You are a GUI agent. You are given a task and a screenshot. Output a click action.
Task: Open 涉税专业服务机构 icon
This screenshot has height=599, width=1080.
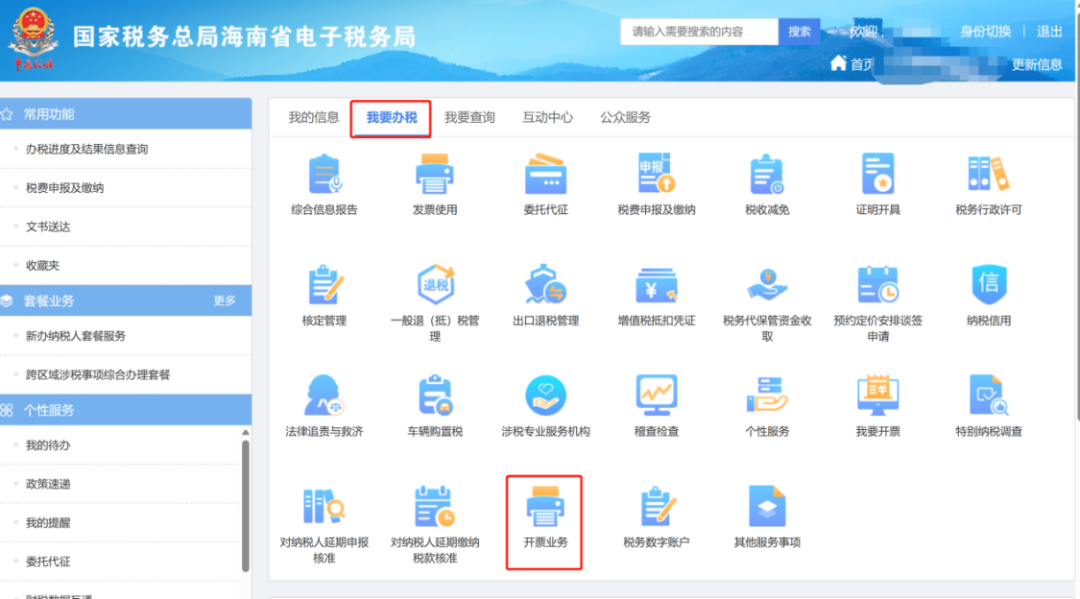(x=546, y=396)
